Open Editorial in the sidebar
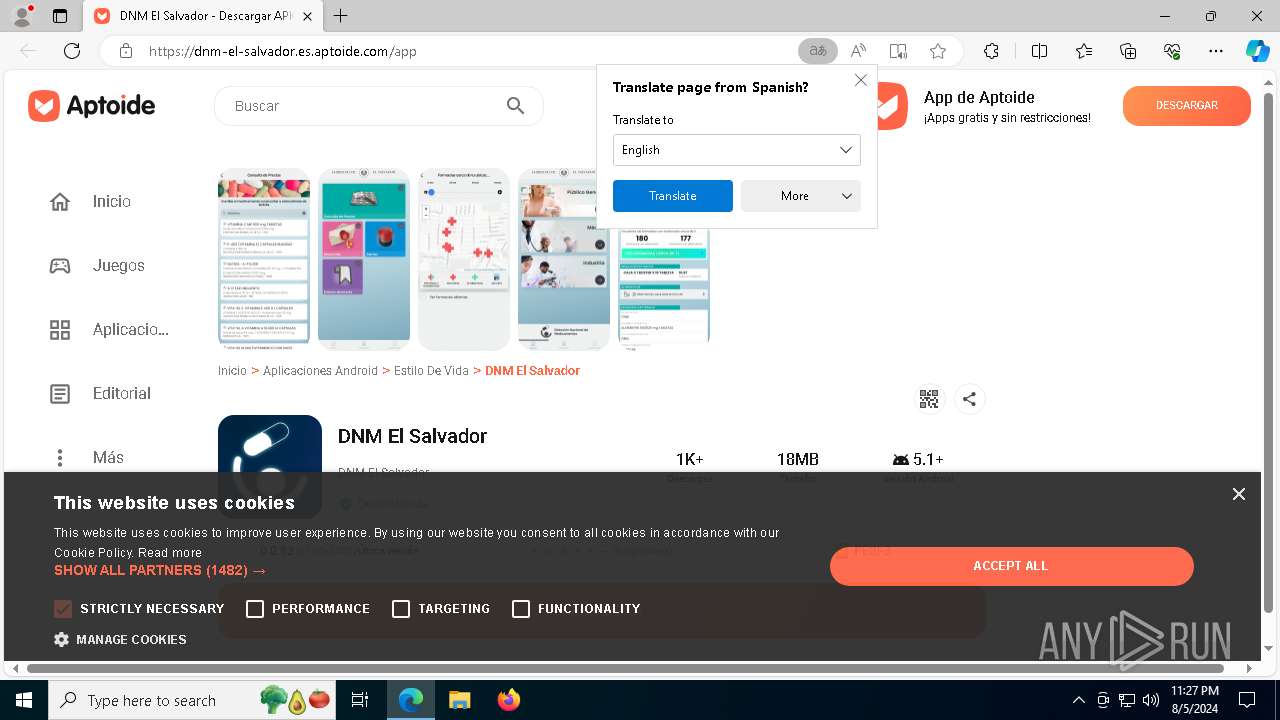The width and height of the screenshot is (1280, 720). (x=121, y=394)
